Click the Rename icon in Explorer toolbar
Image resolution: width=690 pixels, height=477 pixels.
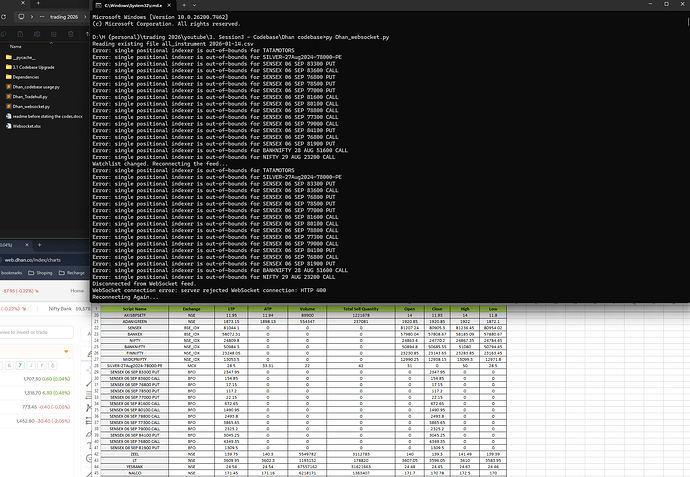click(37, 34)
